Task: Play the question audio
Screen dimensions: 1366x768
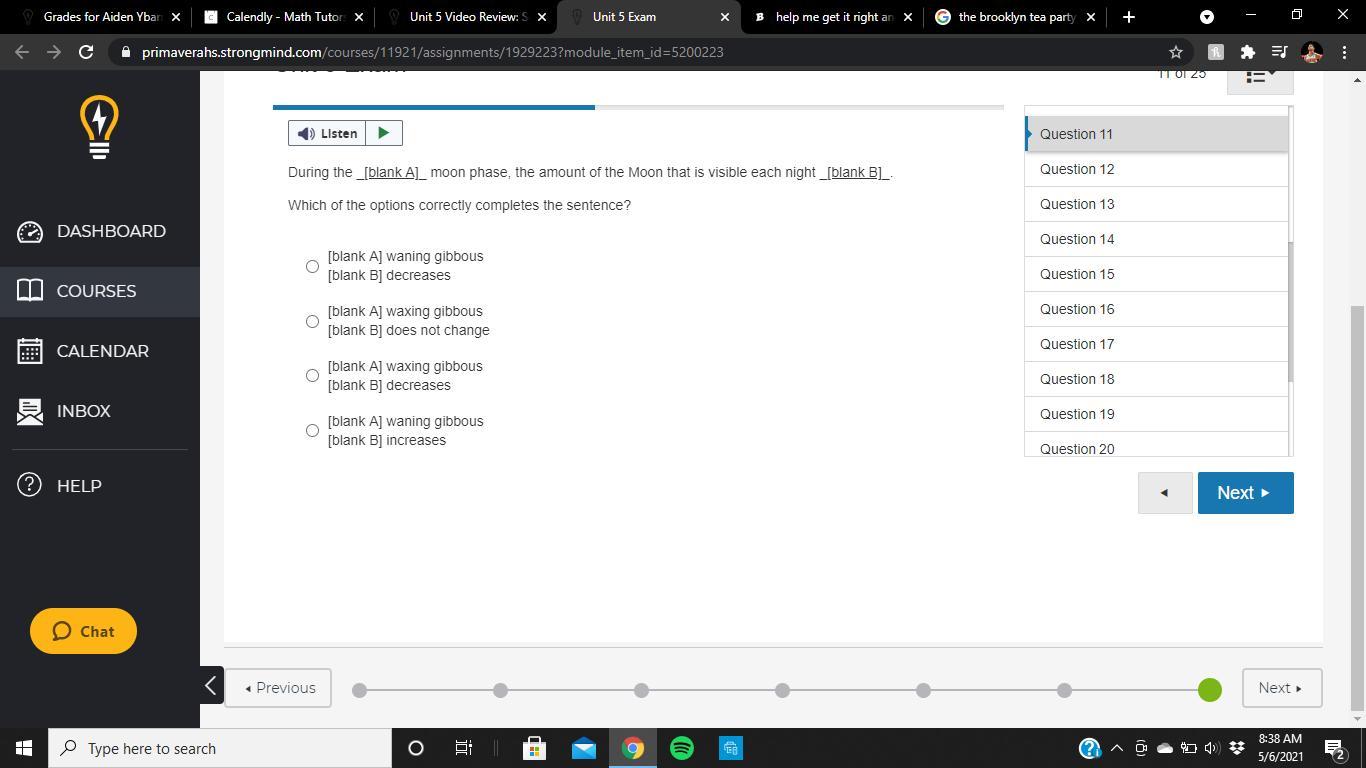Action: pyautogui.click(x=384, y=133)
